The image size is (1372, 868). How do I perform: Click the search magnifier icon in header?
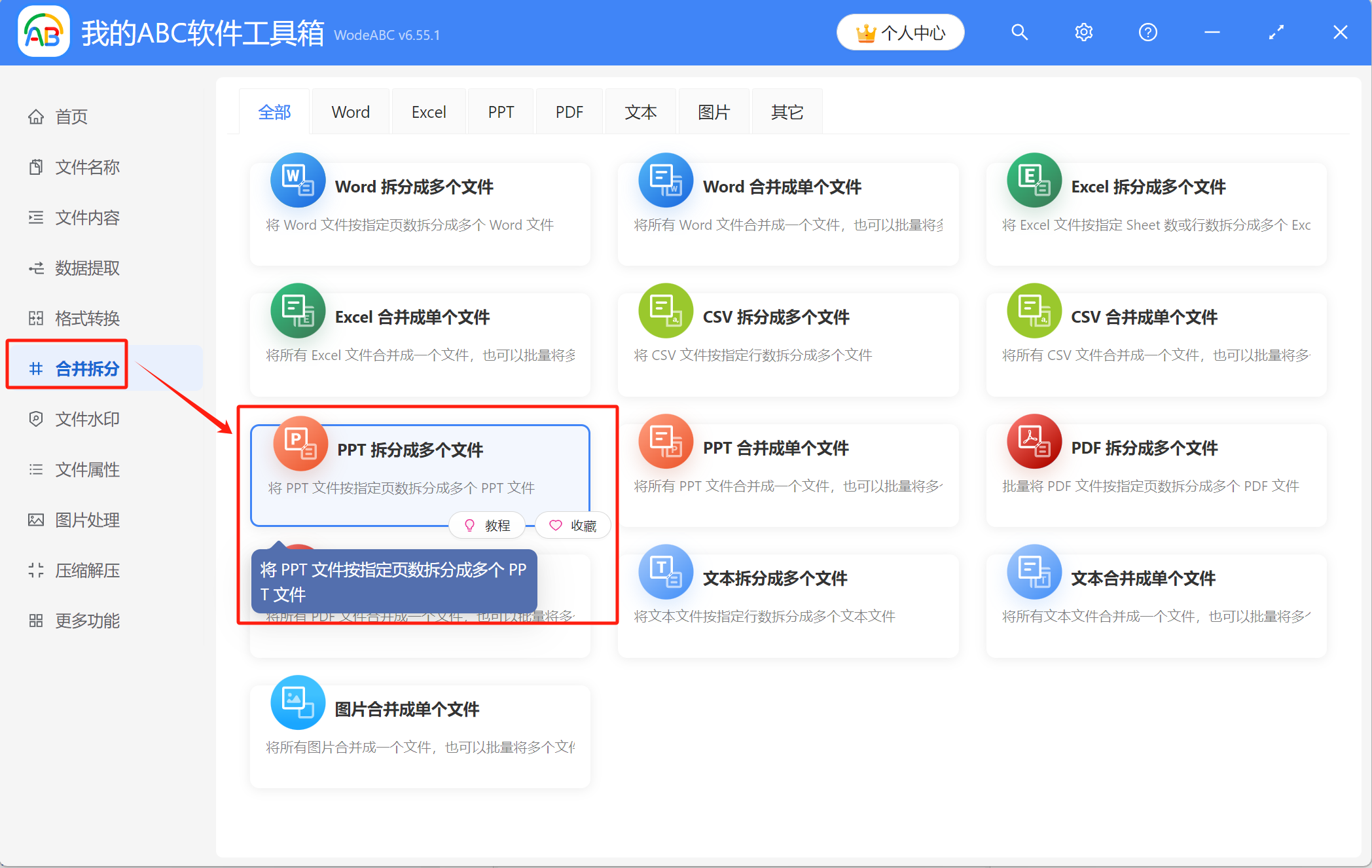1019,32
